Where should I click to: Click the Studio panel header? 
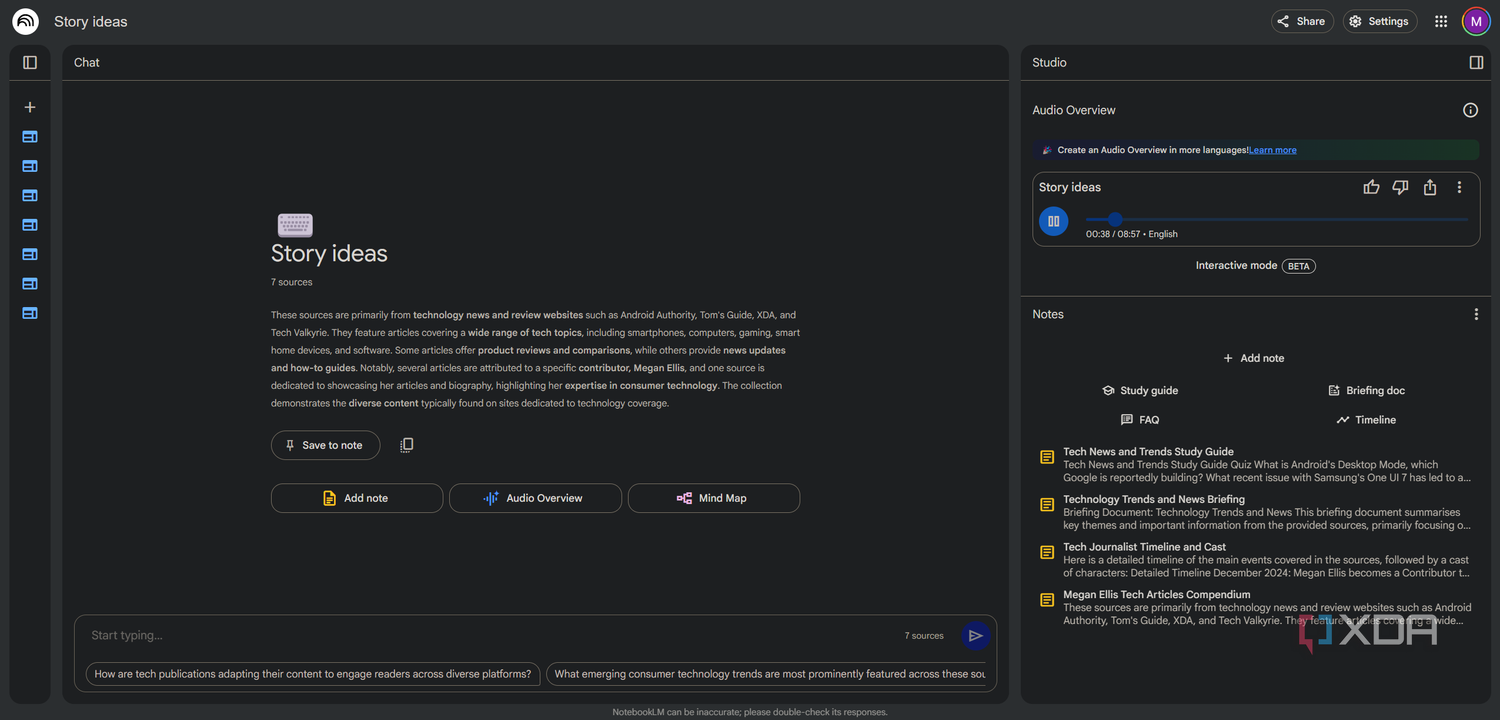[x=1049, y=62]
